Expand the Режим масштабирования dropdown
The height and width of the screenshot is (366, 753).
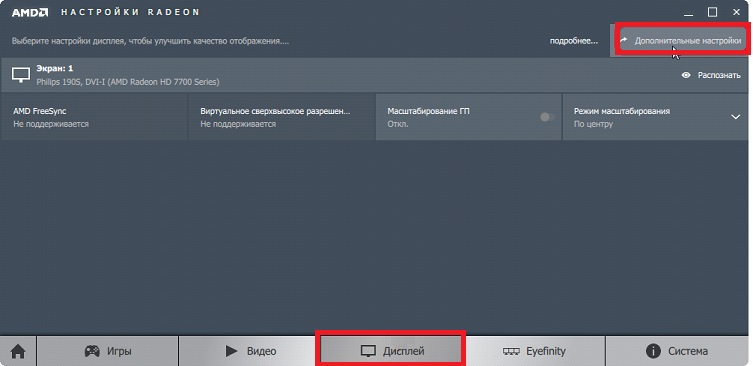coord(736,117)
